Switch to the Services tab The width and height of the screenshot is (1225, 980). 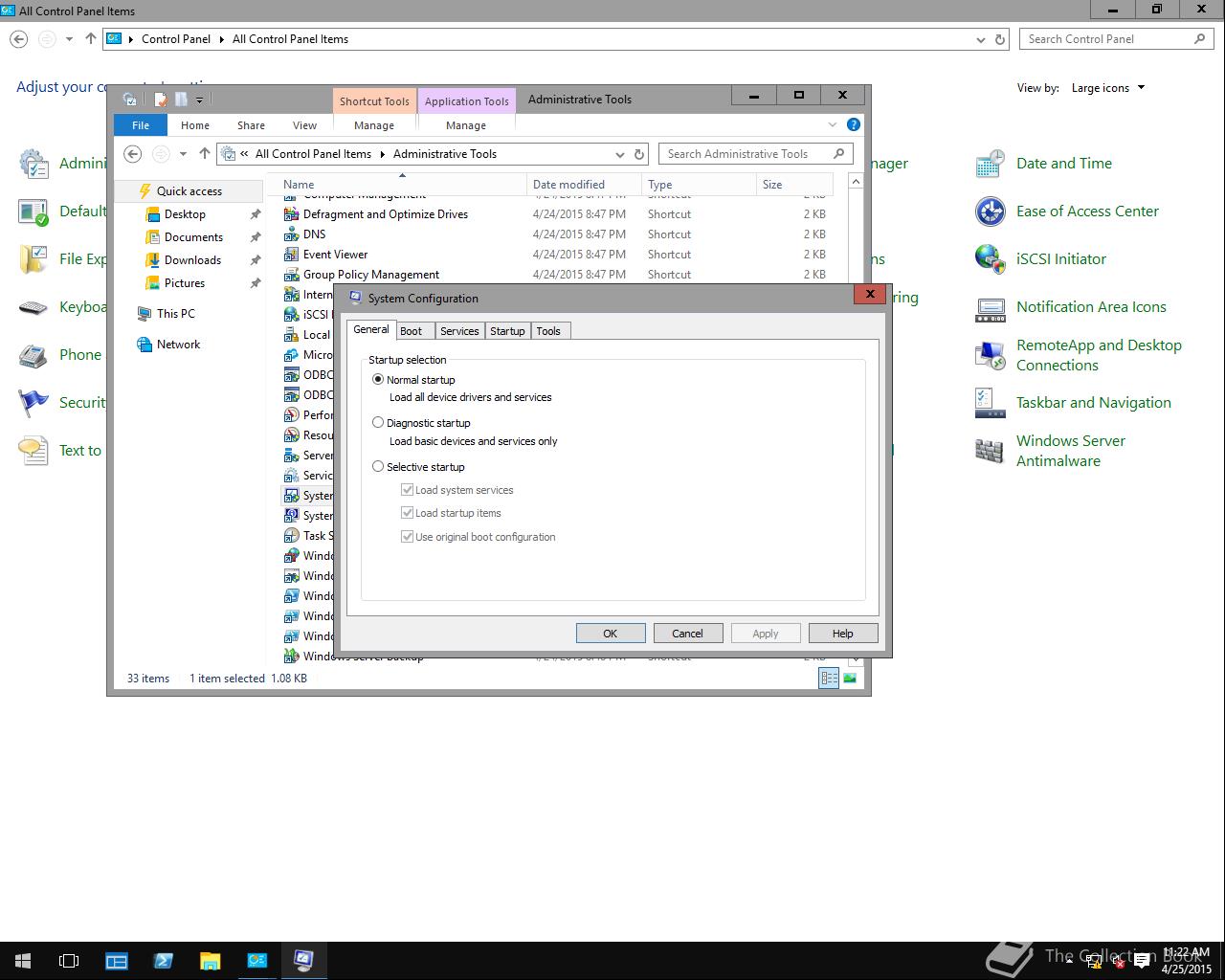459,331
